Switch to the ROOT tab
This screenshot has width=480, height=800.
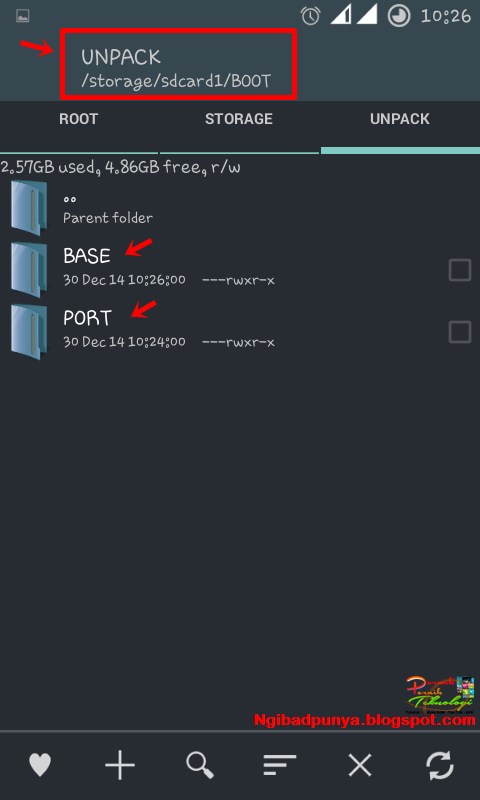pyautogui.click(x=79, y=119)
